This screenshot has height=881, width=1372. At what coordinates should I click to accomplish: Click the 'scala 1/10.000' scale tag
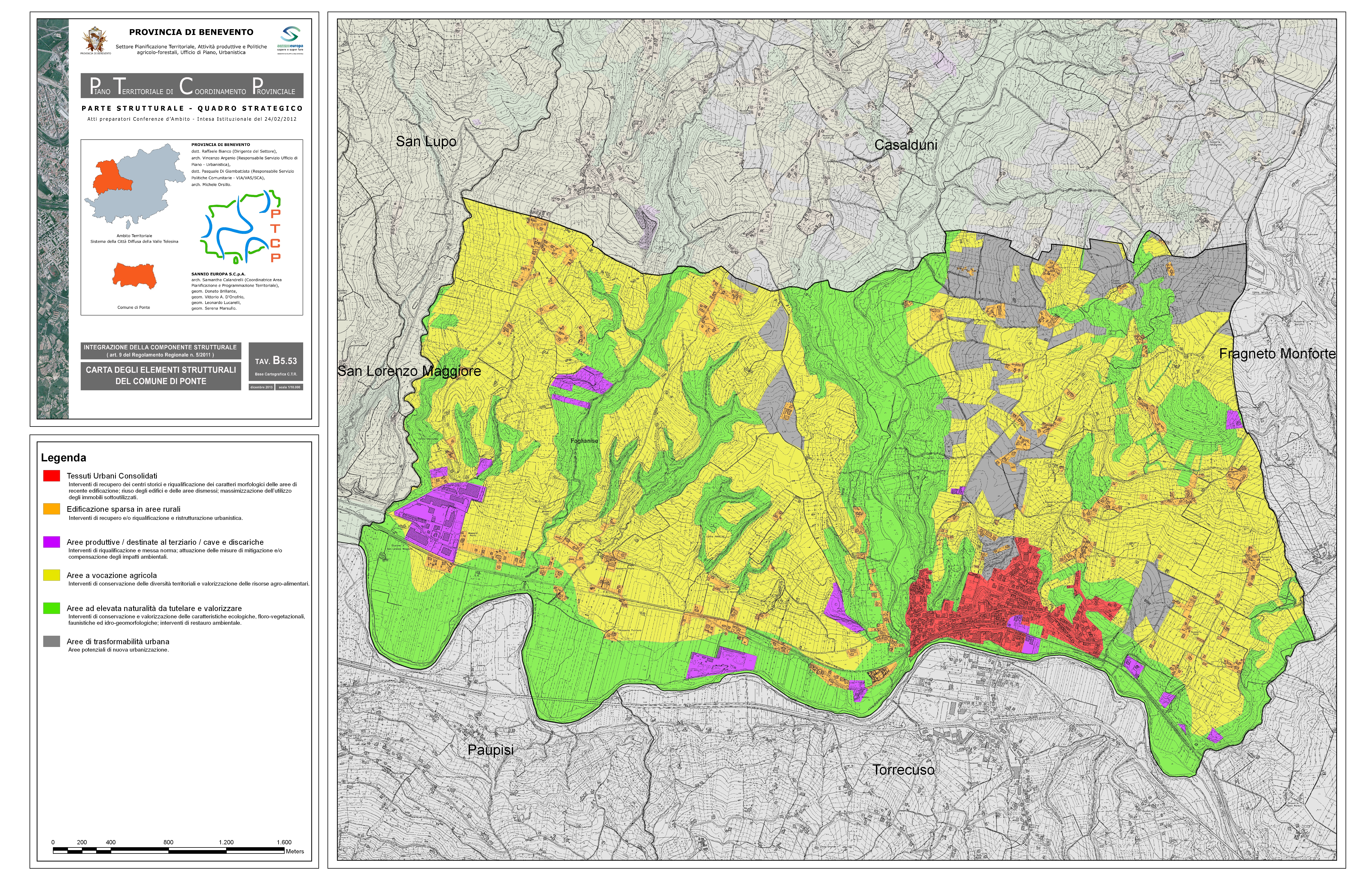point(289,387)
